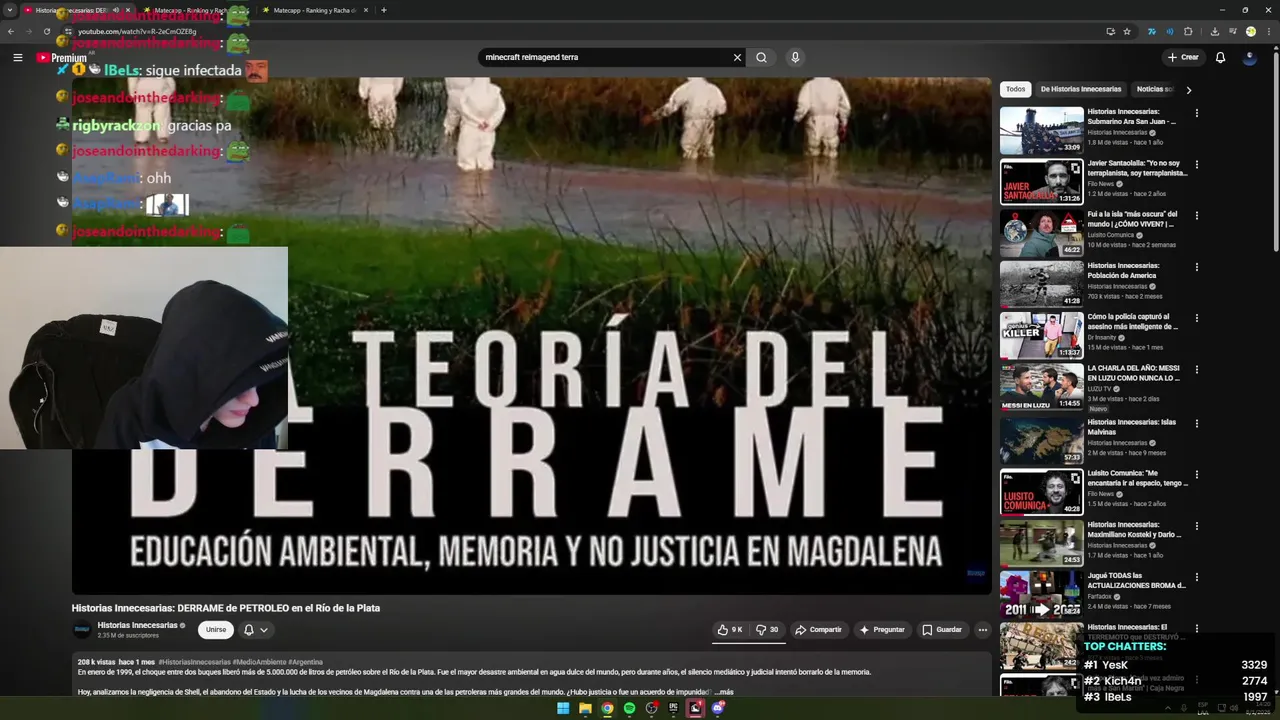
Task: Run search with the magnifier button
Action: pyautogui.click(x=761, y=57)
